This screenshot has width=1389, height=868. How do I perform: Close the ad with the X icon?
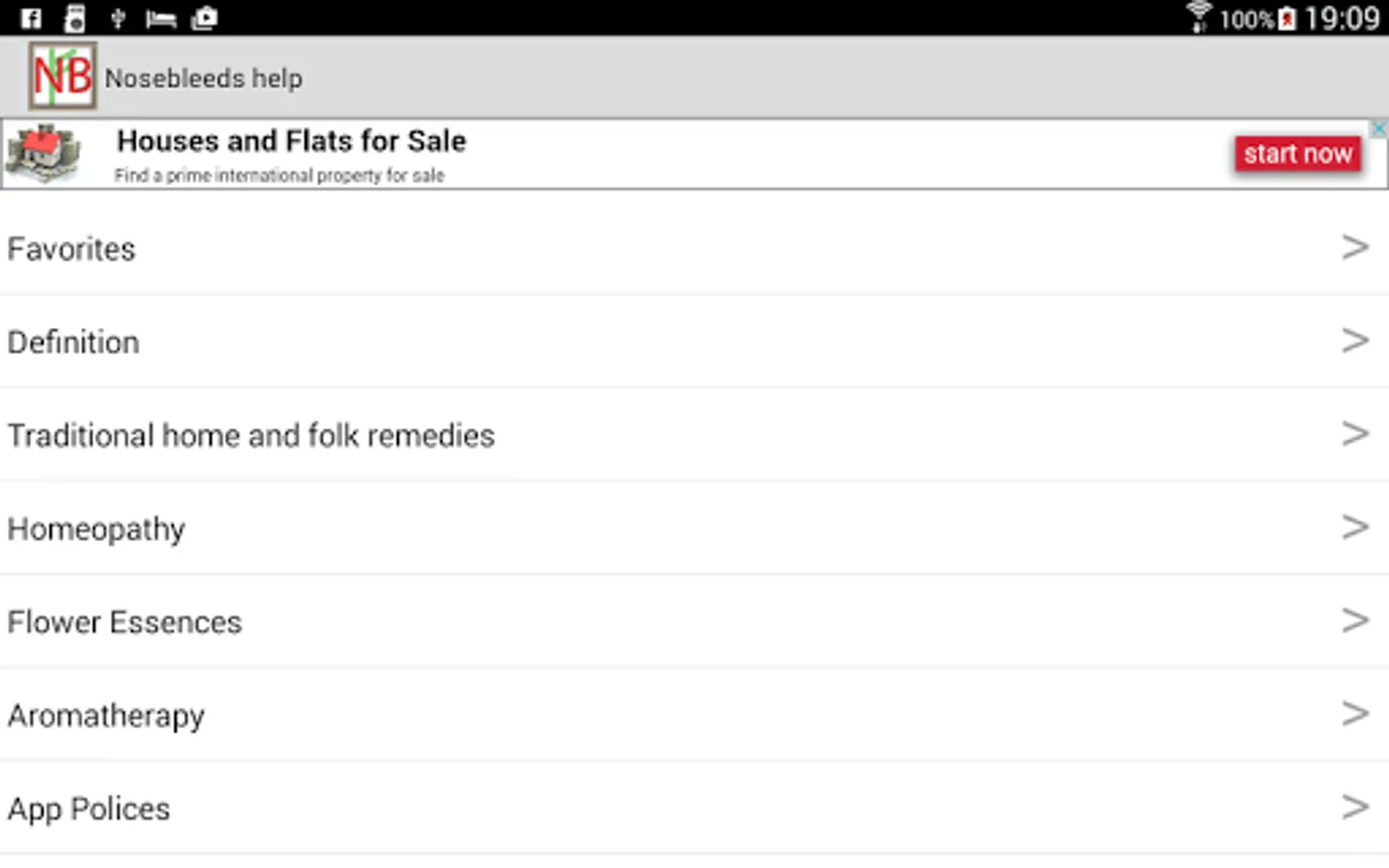[x=1379, y=128]
